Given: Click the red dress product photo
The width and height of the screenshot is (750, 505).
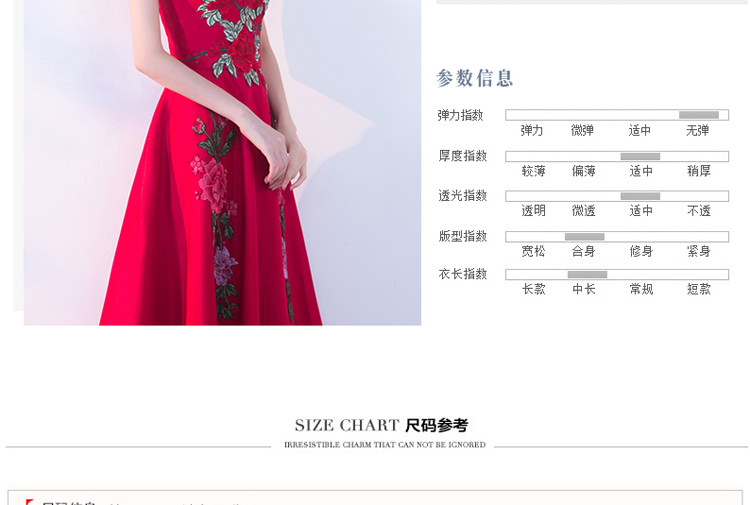Looking at the screenshot, I should pyautogui.click(x=222, y=163).
